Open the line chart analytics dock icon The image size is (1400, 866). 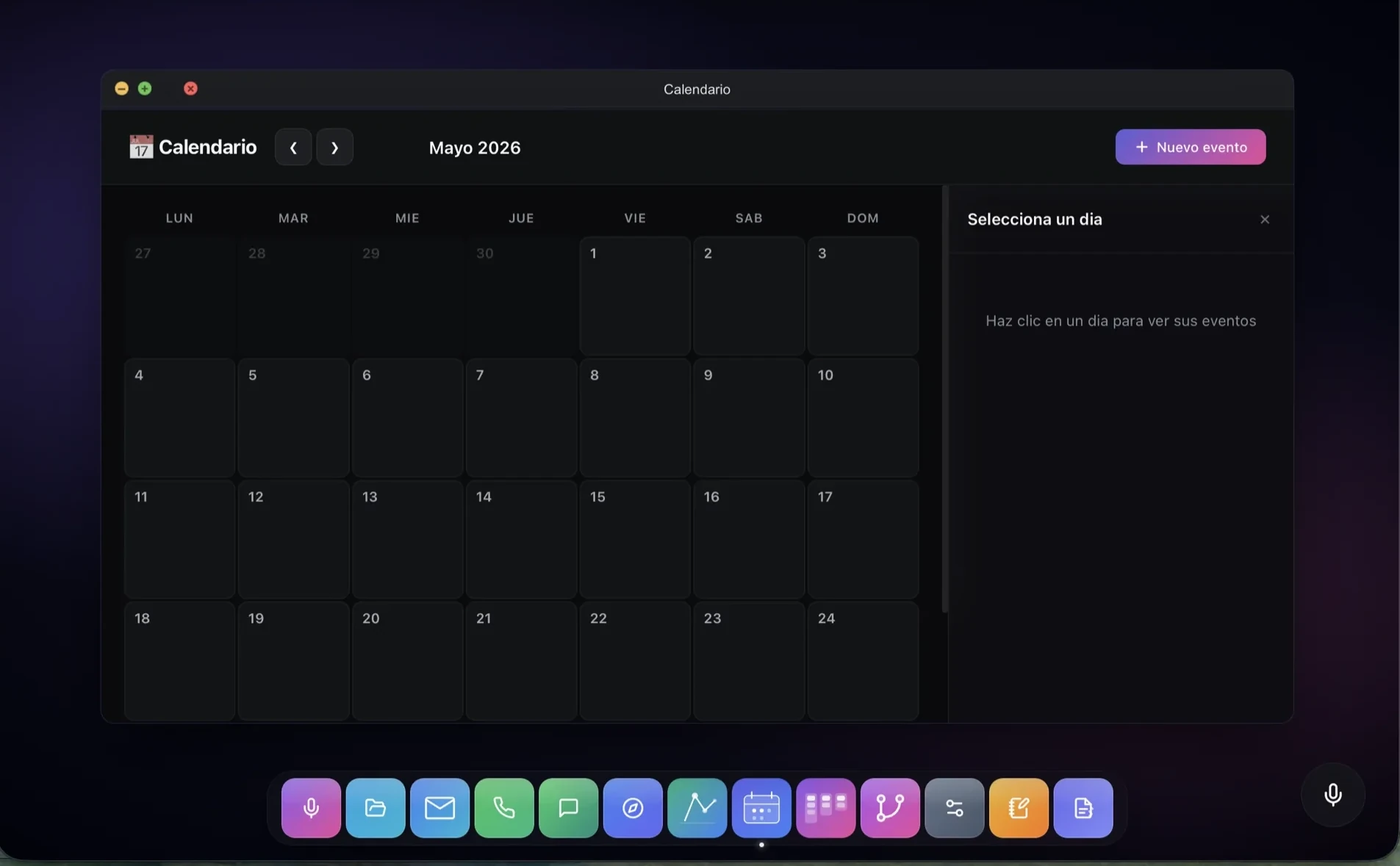pyautogui.click(x=697, y=808)
